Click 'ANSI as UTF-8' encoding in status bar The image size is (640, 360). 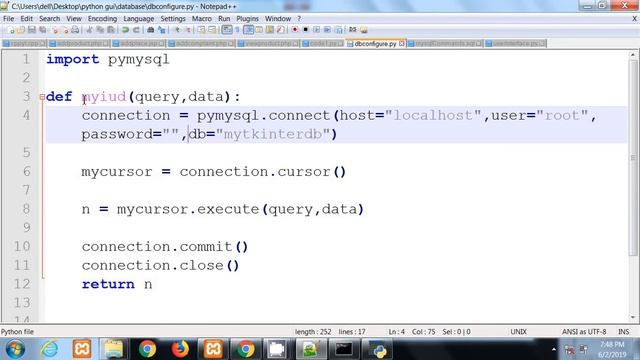pos(584,332)
